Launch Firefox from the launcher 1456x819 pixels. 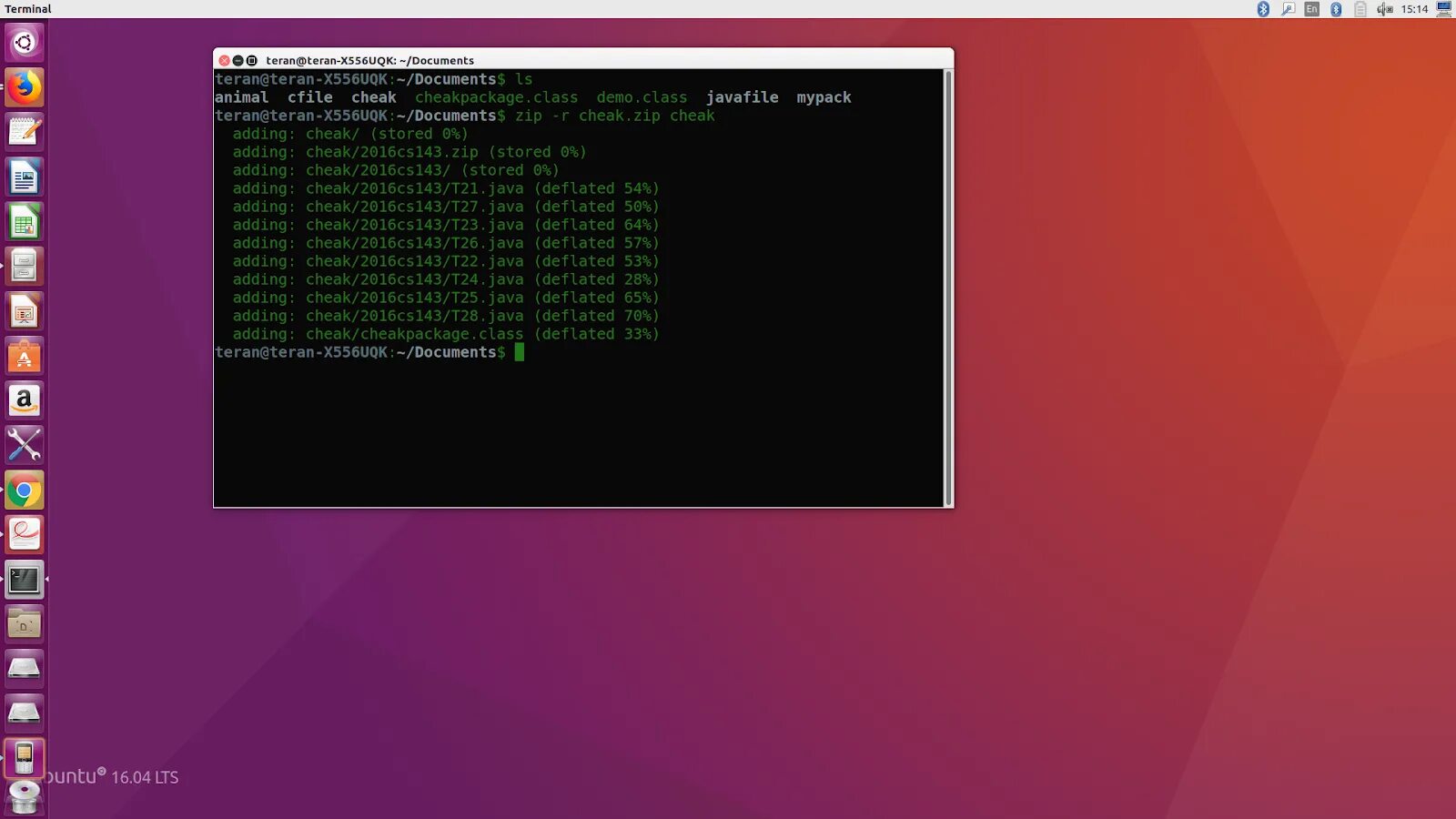click(25, 87)
